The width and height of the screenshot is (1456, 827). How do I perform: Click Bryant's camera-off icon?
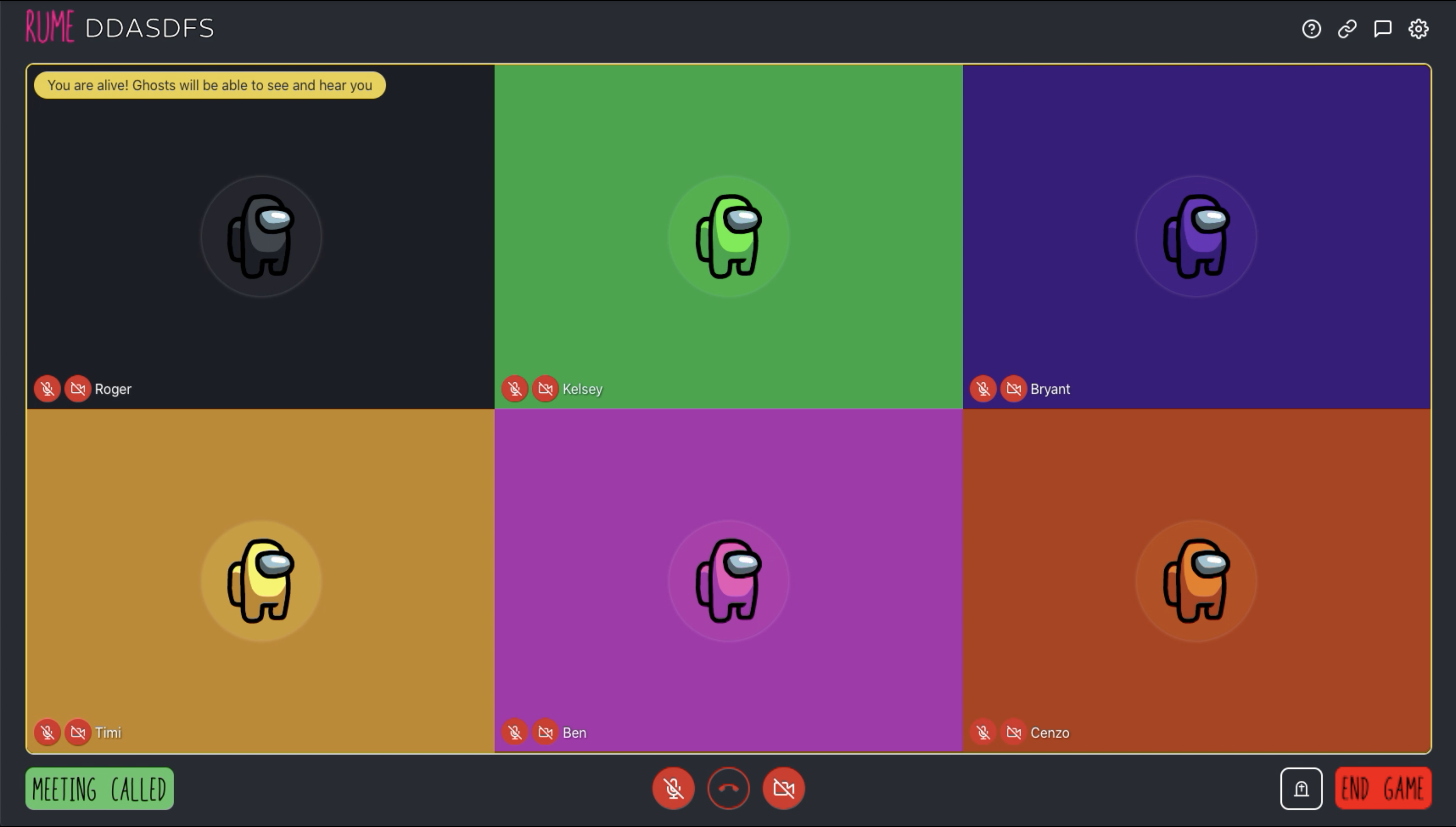pyautogui.click(x=1014, y=389)
